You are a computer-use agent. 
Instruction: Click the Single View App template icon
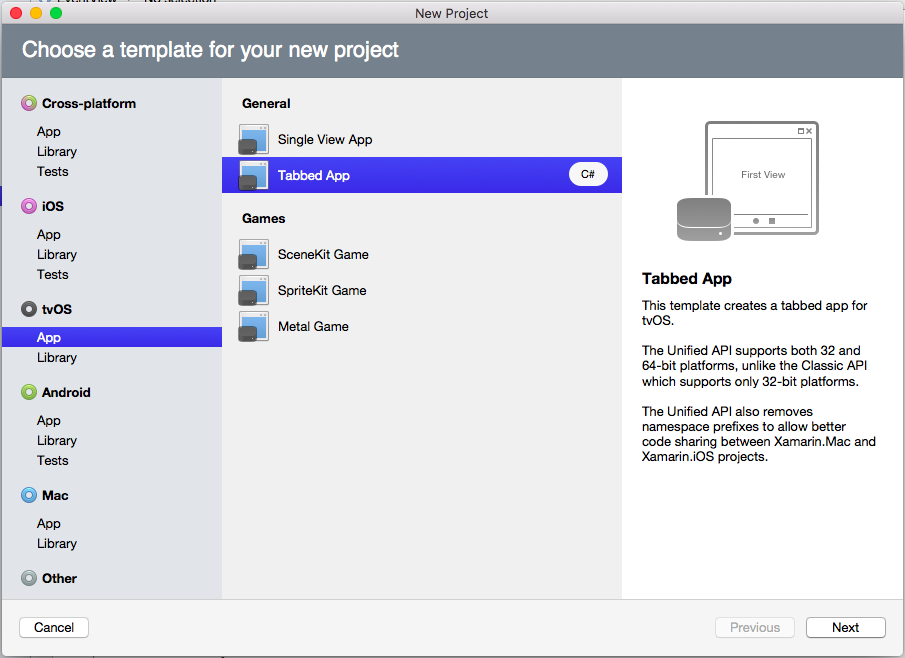point(253,139)
